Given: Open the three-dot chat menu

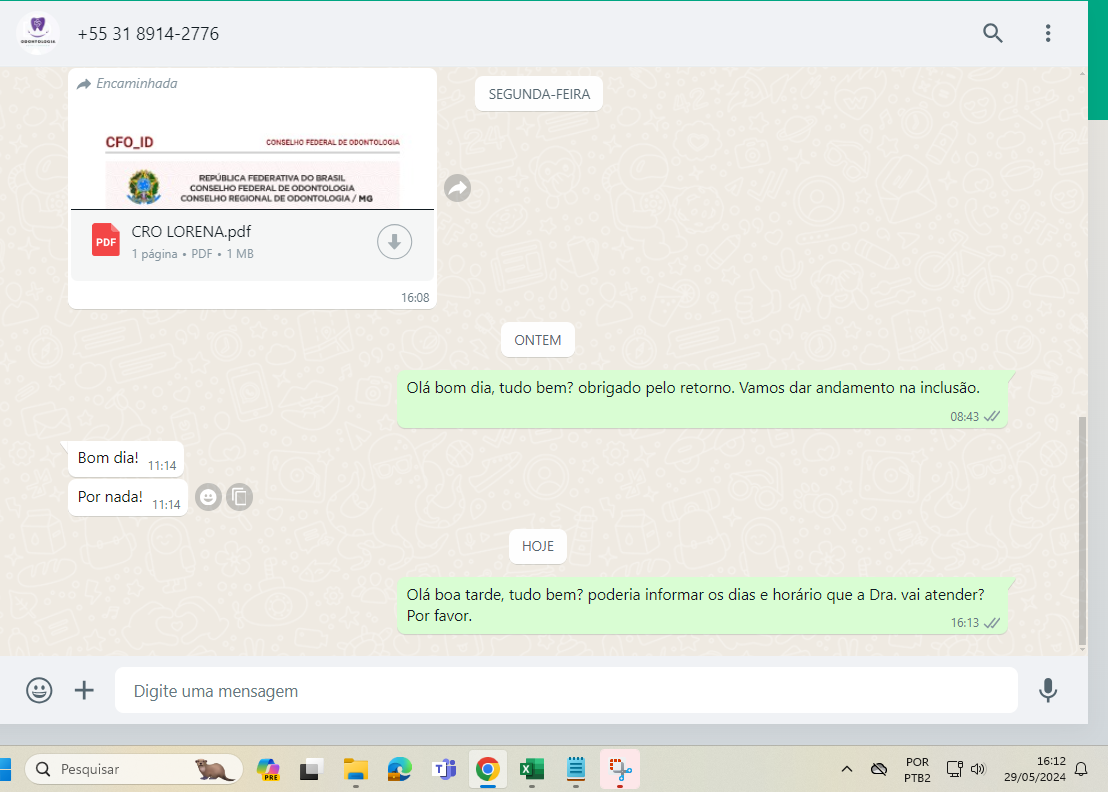Looking at the screenshot, I should coord(1048,33).
